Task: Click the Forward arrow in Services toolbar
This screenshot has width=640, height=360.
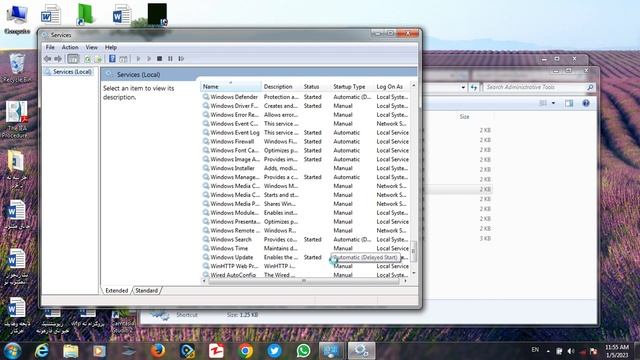Action: coord(58,59)
